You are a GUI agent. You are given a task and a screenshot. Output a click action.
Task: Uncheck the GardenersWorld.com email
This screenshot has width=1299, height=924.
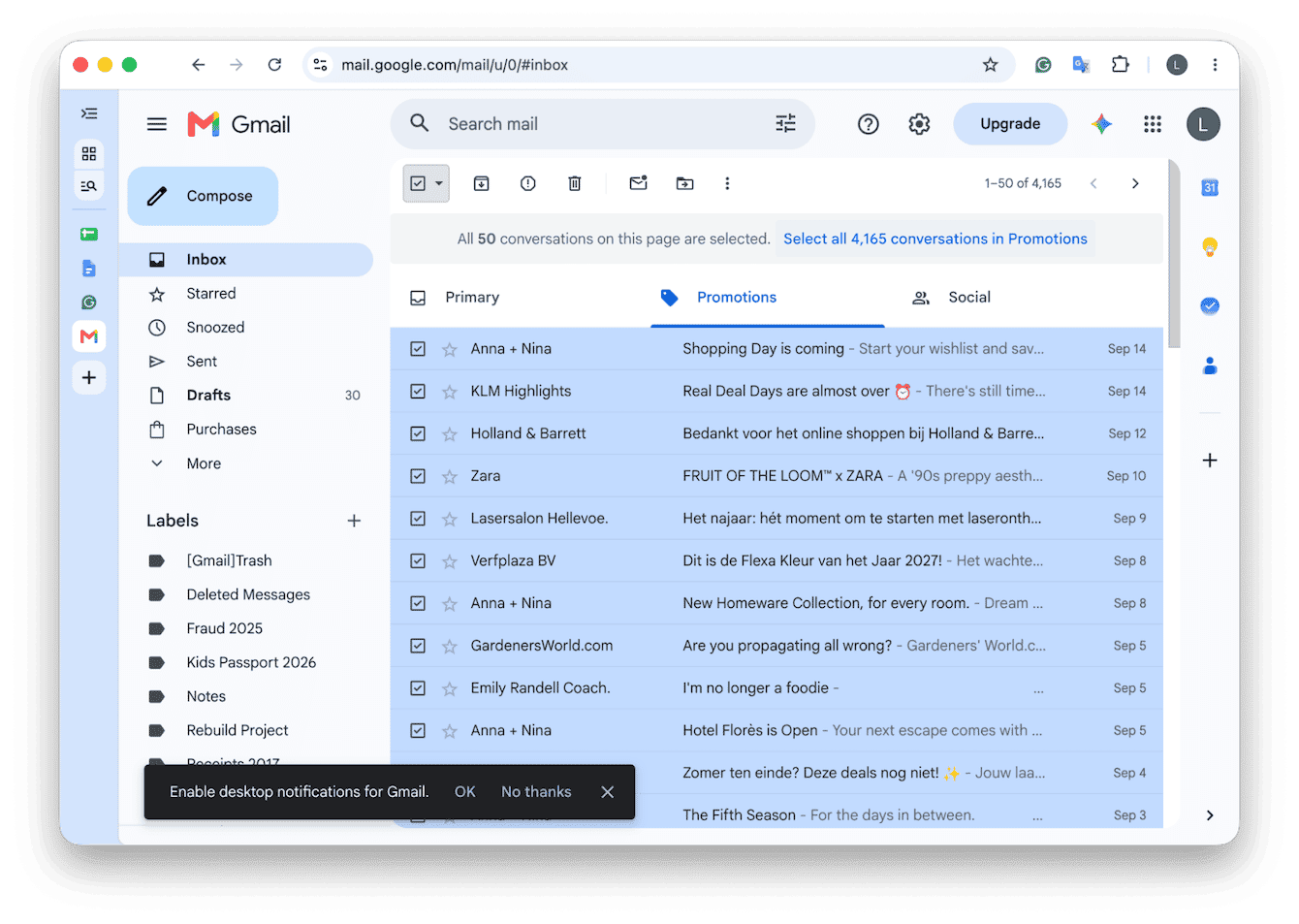point(418,646)
